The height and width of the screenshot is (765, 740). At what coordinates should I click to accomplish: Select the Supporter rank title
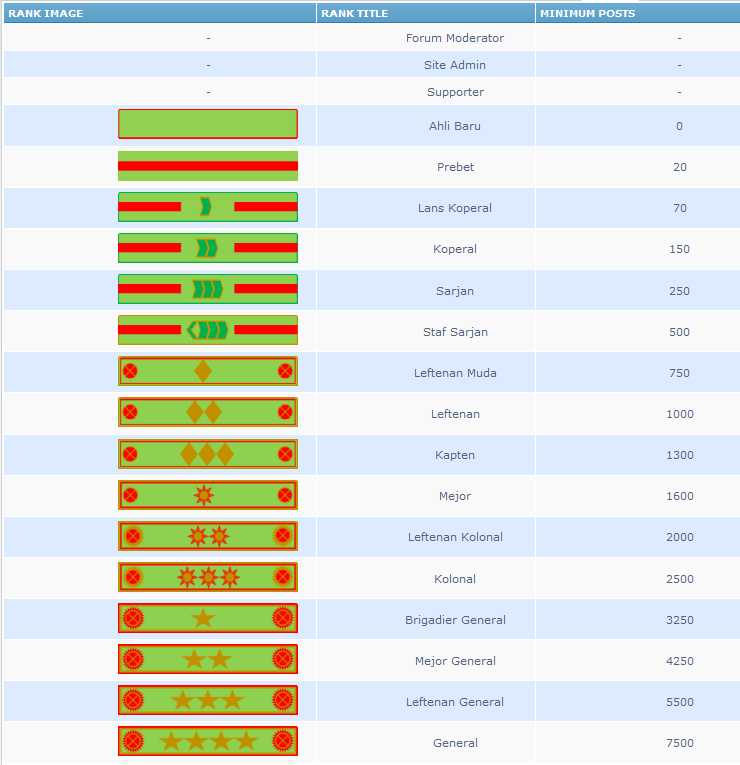tap(455, 92)
